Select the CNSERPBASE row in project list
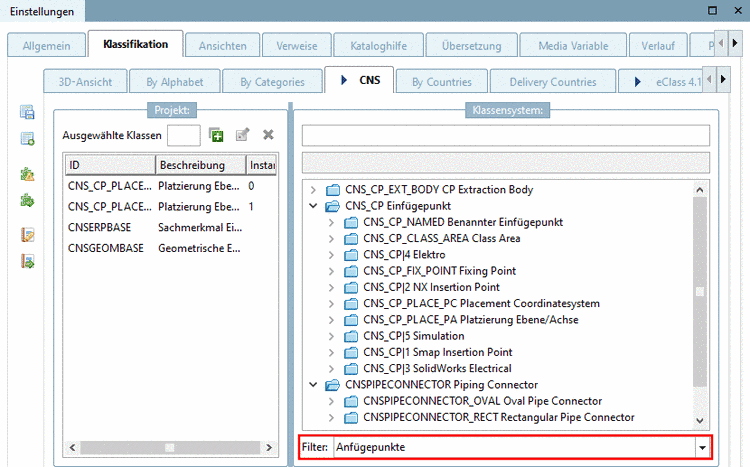Viewport: 750px width, 467px height. click(x=171, y=228)
